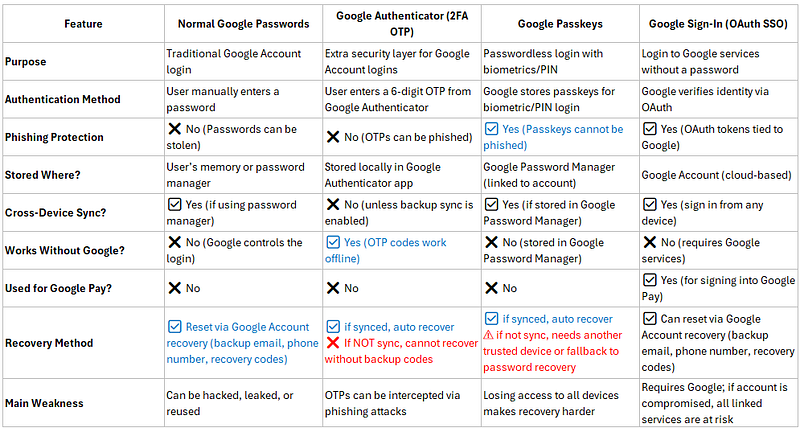Click the checkbox beside "Yes (for signing into Google Pay)"
Viewport: 800px width, 429px height.
649,280
